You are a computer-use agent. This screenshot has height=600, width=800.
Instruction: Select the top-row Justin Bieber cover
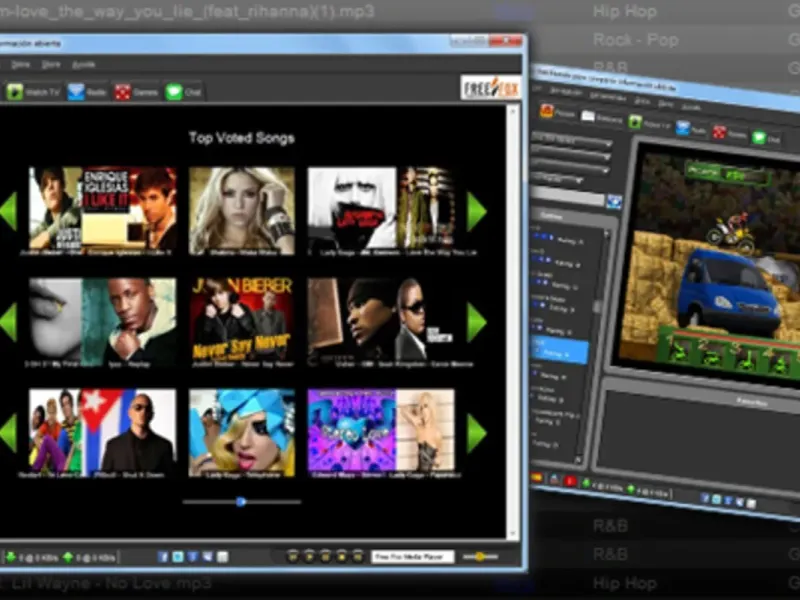[x=55, y=209]
